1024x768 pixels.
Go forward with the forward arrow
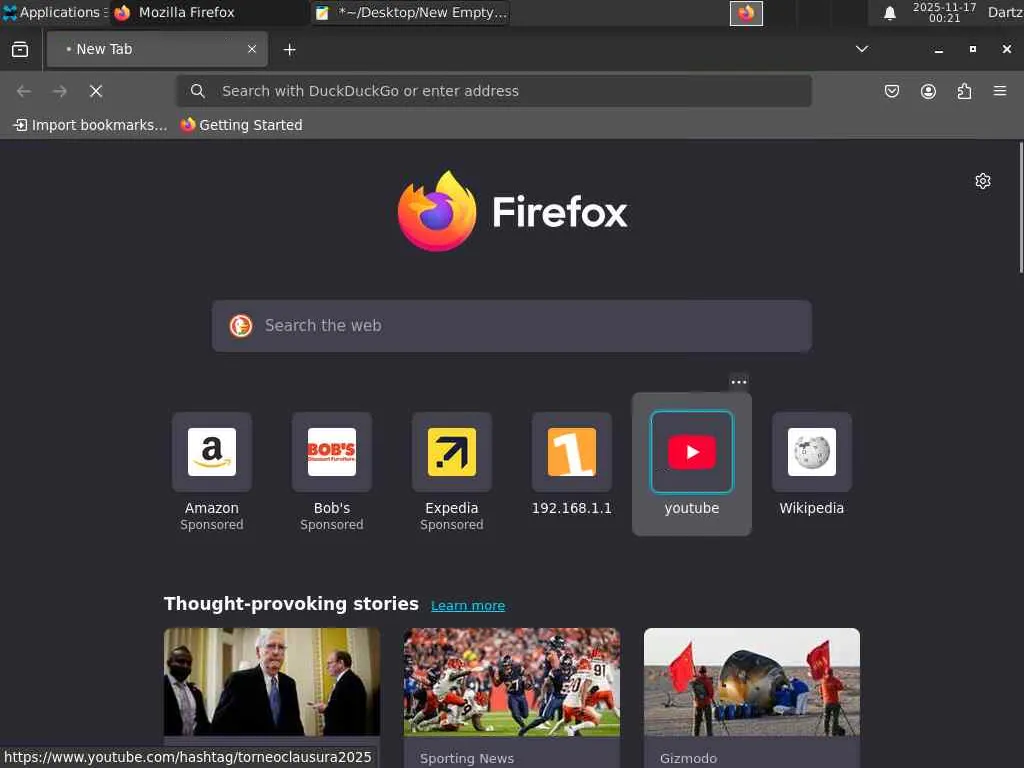coord(59,91)
